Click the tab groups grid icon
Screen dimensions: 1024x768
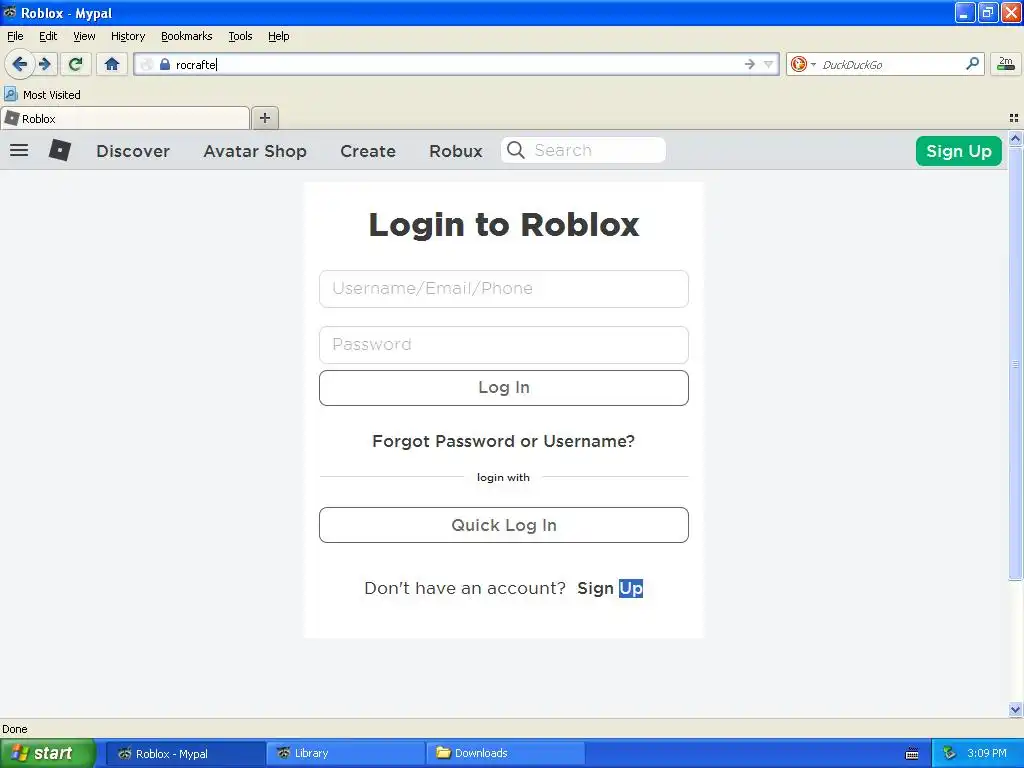point(1014,118)
